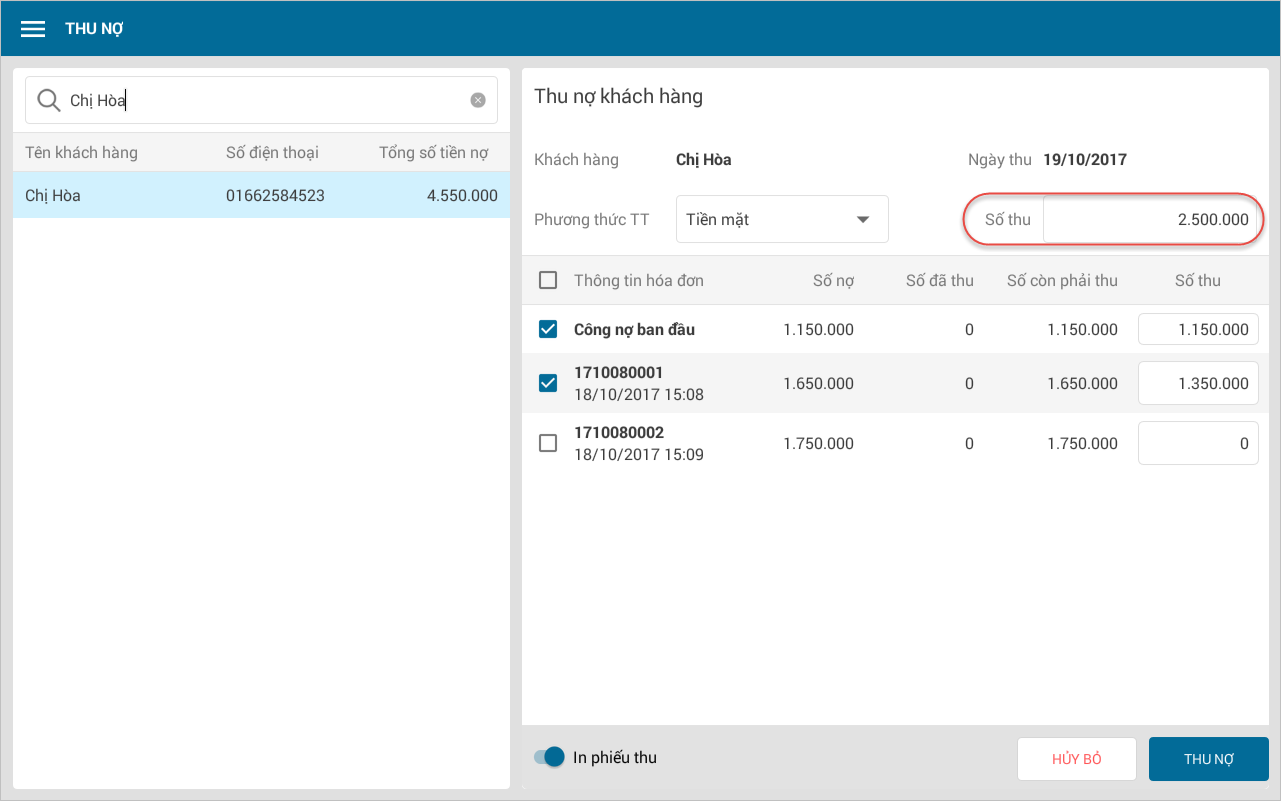Toggle the In phiếu thu switch
1281x801 pixels.
coord(550,757)
